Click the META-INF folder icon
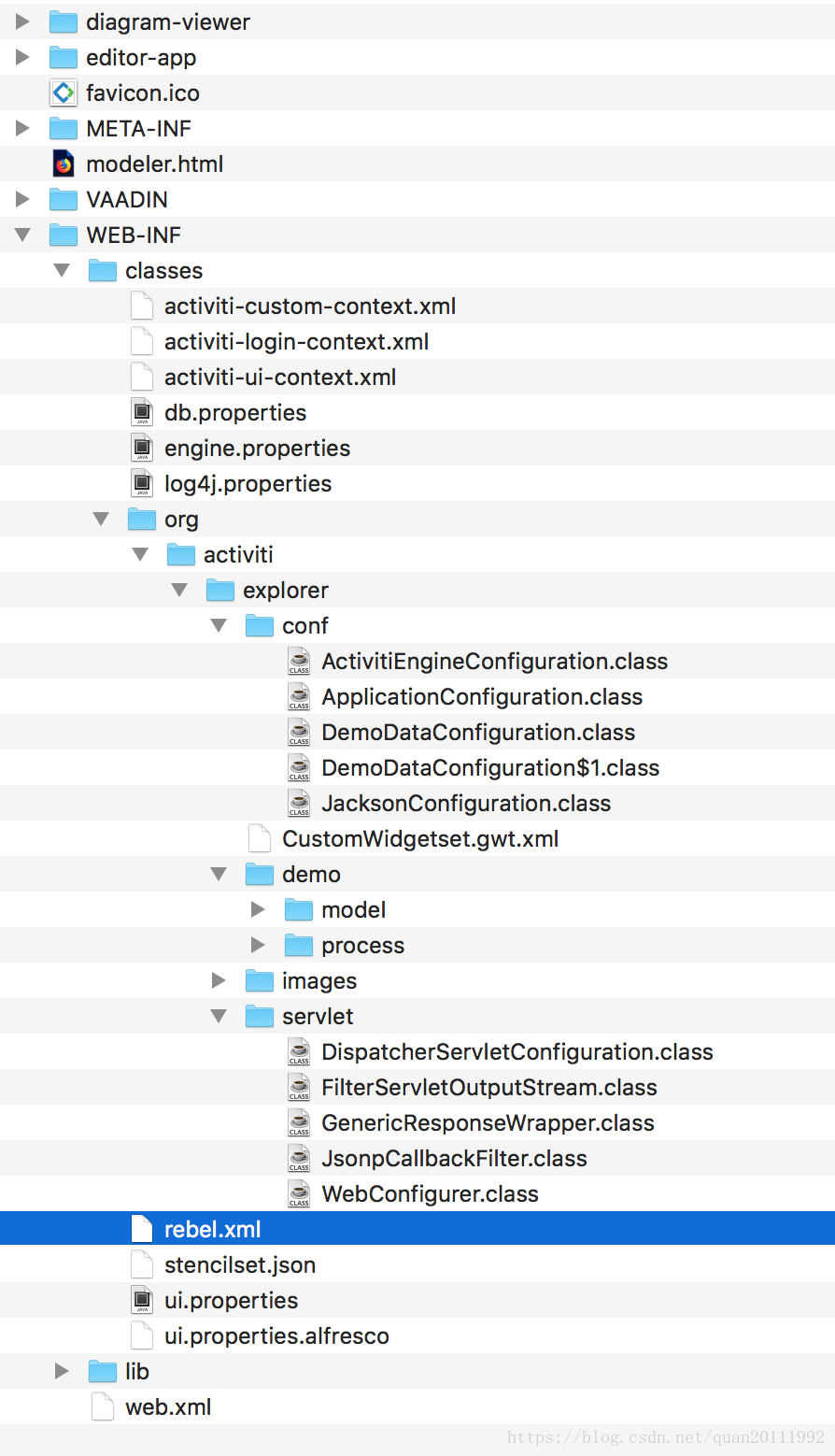This screenshot has width=835, height=1456. tap(64, 128)
